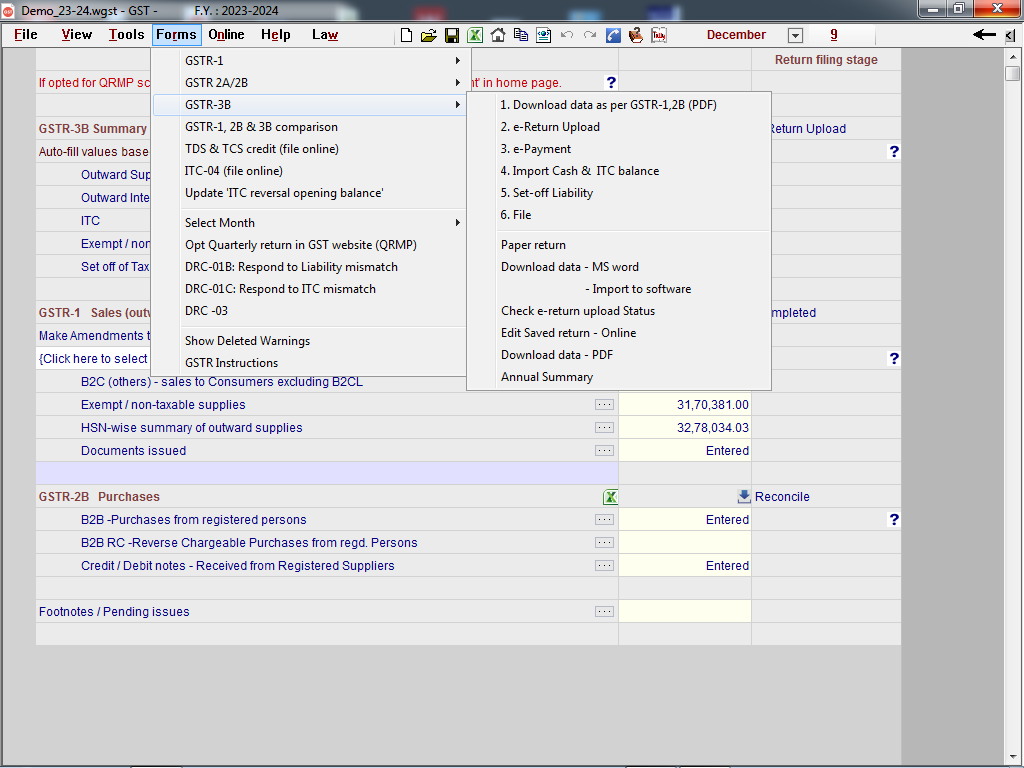Choose '5. Set-off Liability' menu entry
Screen dimensions: 1024x768
click(x=547, y=193)
